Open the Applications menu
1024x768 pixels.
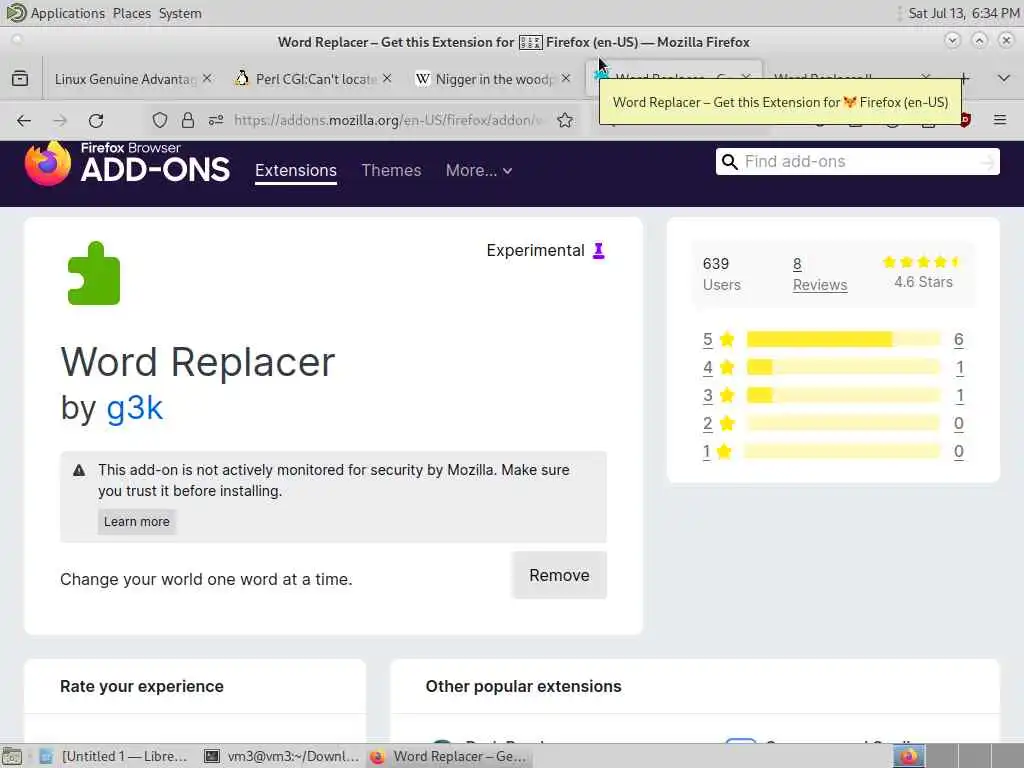68,13
